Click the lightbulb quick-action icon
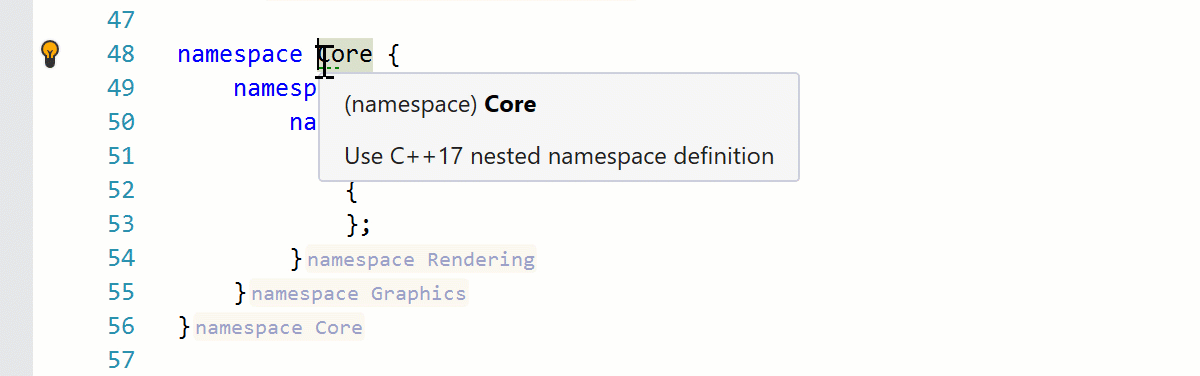Viewport: 1200px width, 376px height. pos(50,54)
